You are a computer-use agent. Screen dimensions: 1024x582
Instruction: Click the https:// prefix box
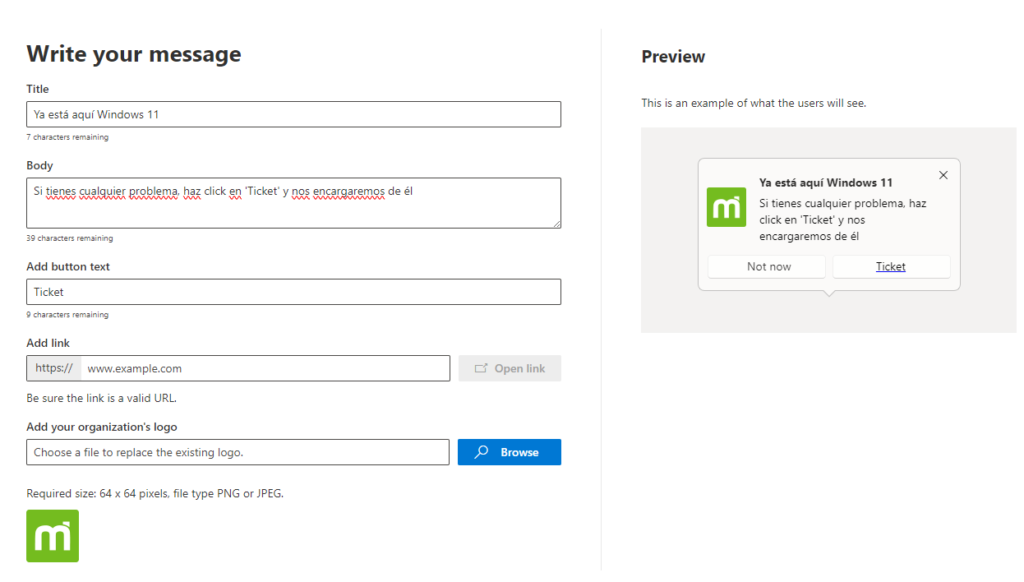54,368
